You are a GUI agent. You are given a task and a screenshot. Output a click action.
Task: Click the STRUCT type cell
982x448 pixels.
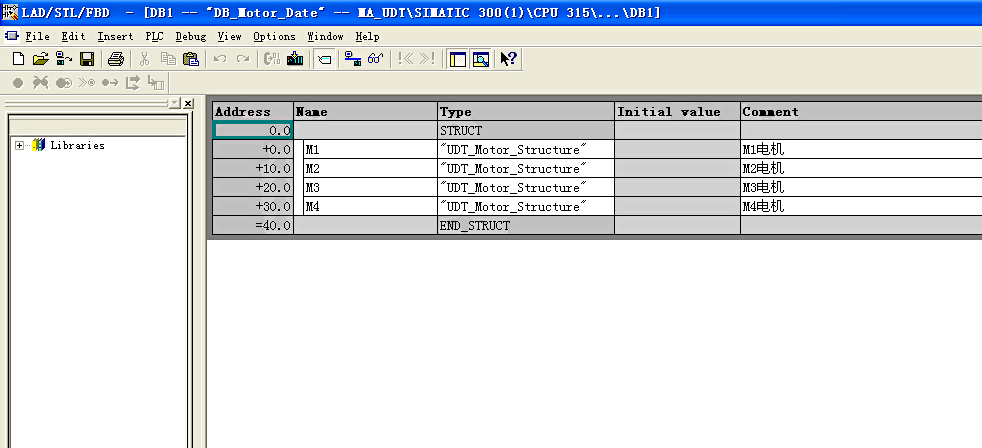tap(525, 131)
